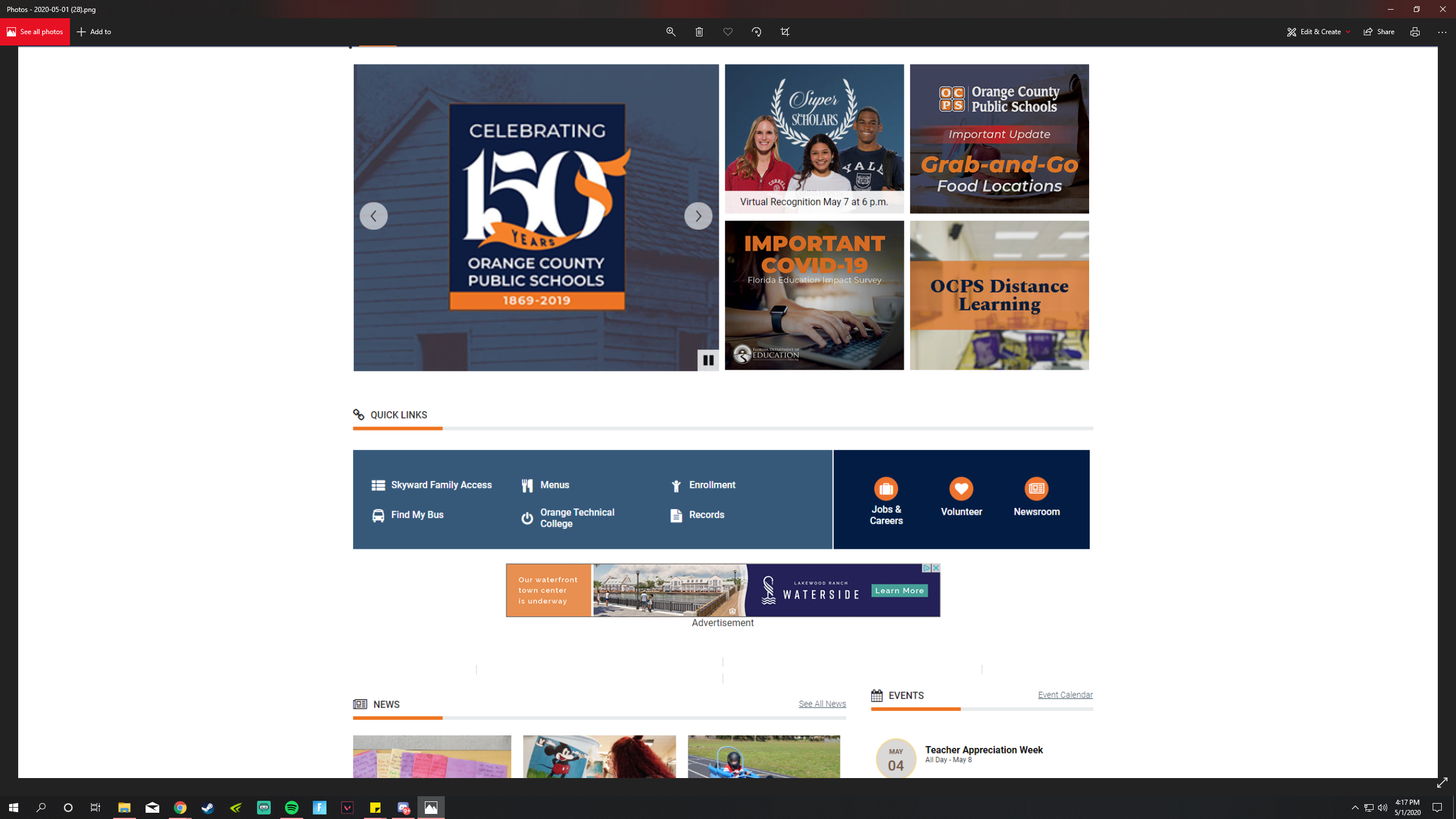Select the Crop tool icon
The width and height of the screenshot is (1456, 819).
coord(785,32)
